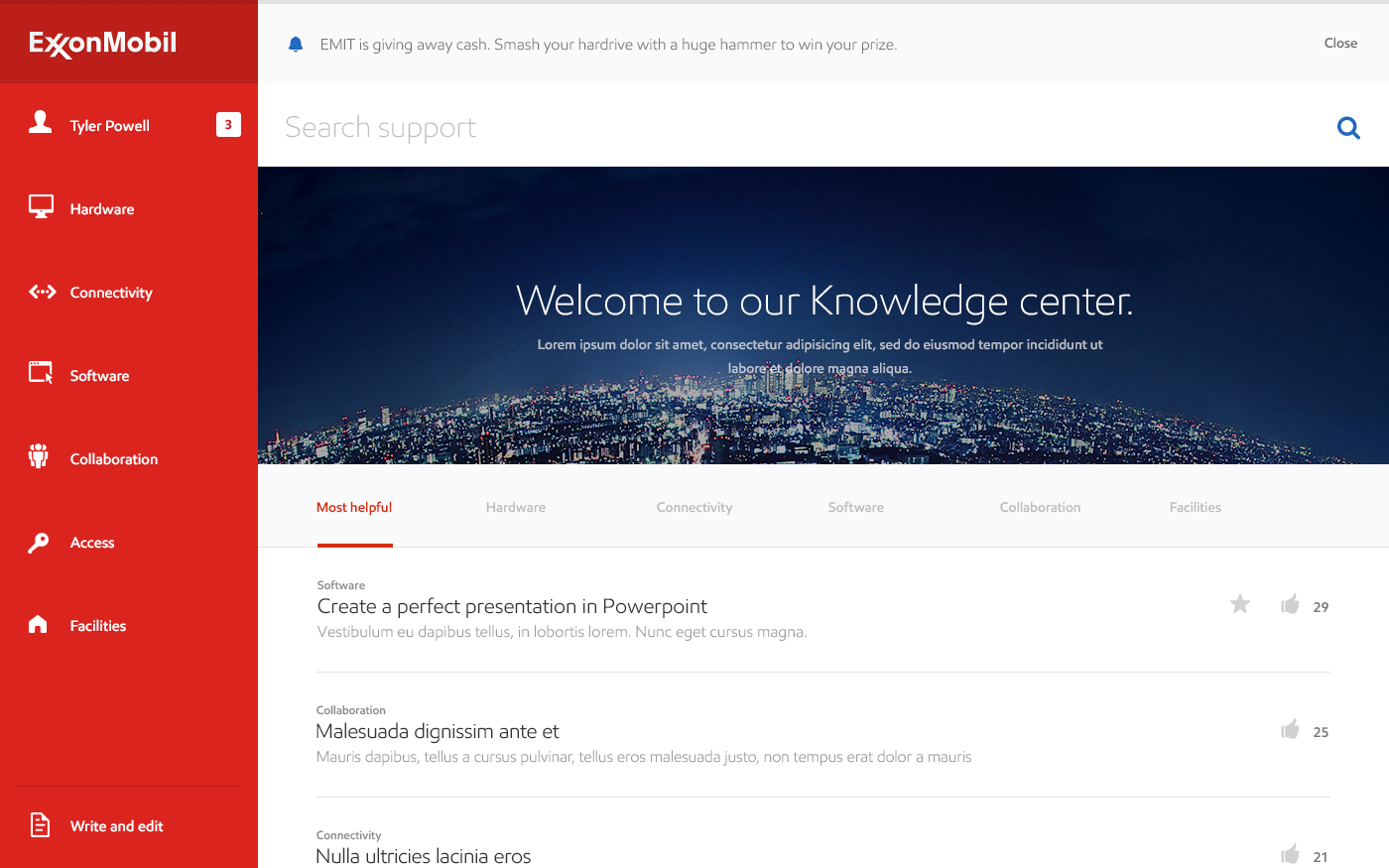Viewport: 1389px width, 868px height.
Task: Click the search magnifier icon
Action: (1348, 128)
